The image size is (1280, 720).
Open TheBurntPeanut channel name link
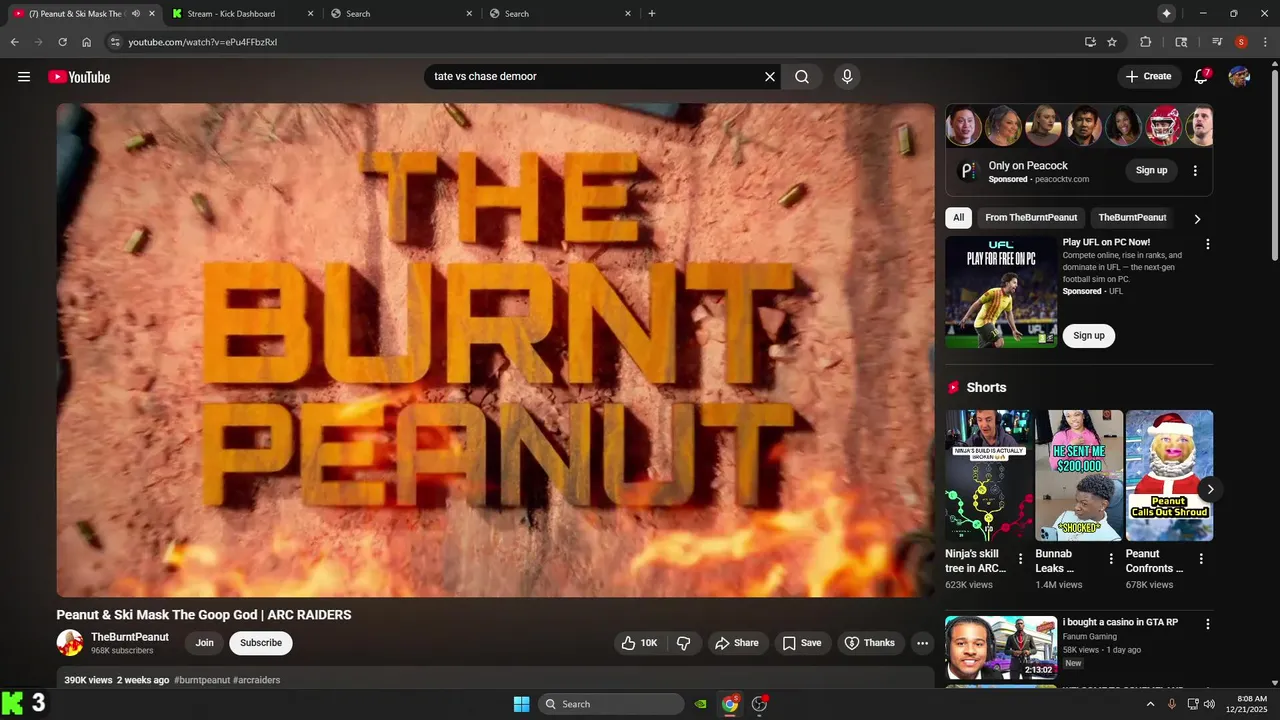130,637
